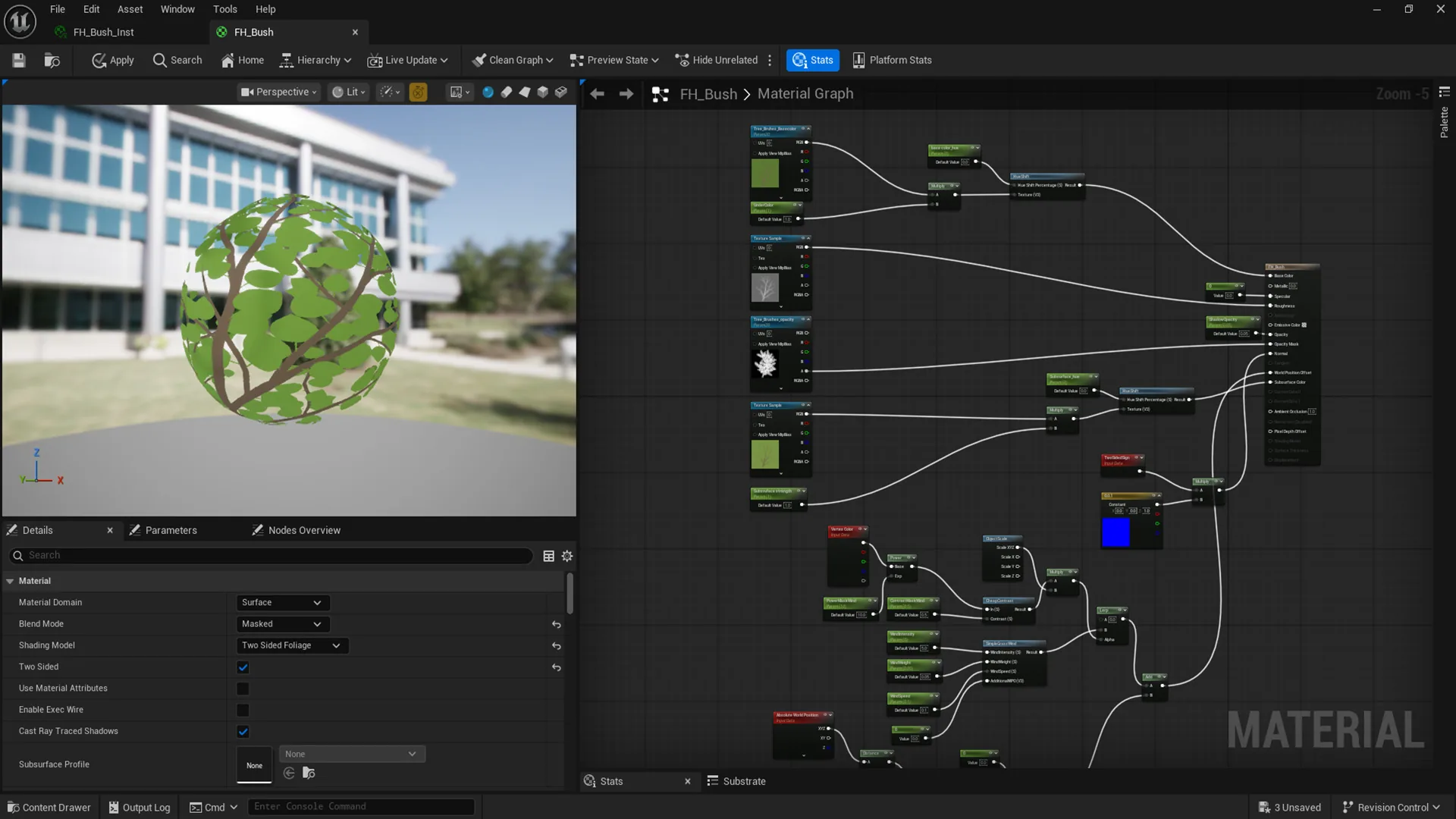Set preview mesh to sphere
This screenshot has height=819, width=1456.
tap(488, 92)
